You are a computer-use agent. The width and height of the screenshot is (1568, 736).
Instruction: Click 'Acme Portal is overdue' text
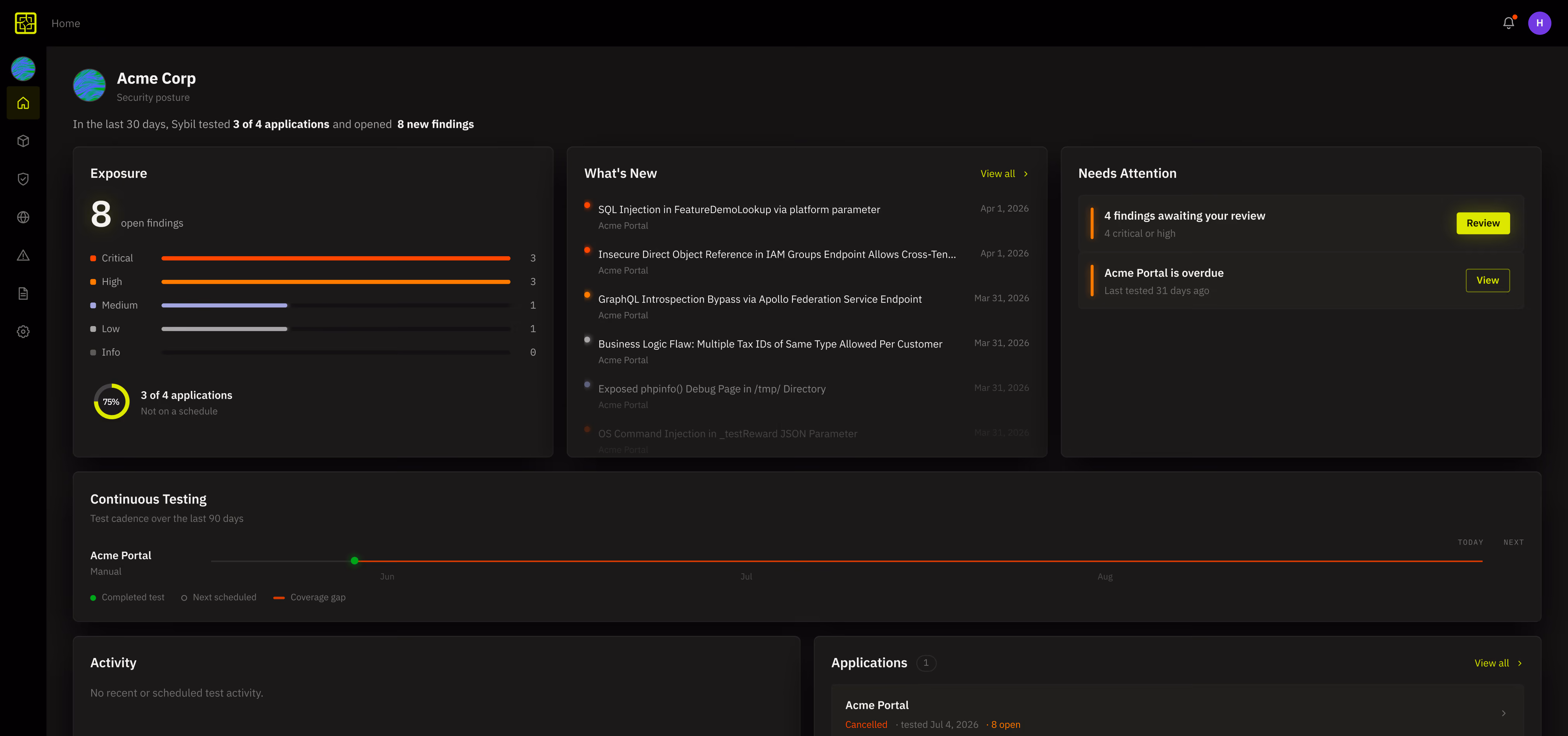coord(1163,273)
